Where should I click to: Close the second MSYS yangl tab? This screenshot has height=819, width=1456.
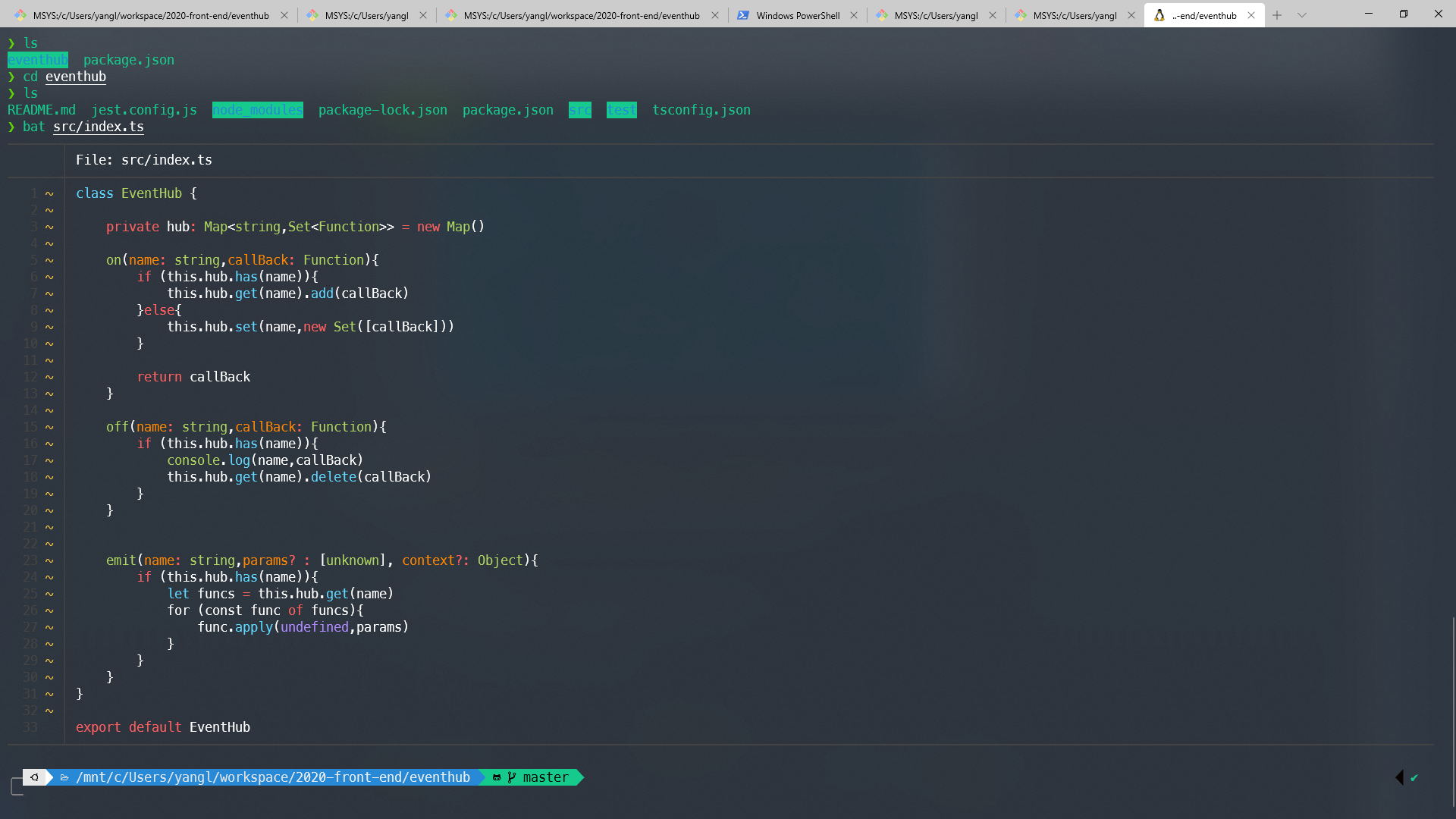(x=423, y=15)
